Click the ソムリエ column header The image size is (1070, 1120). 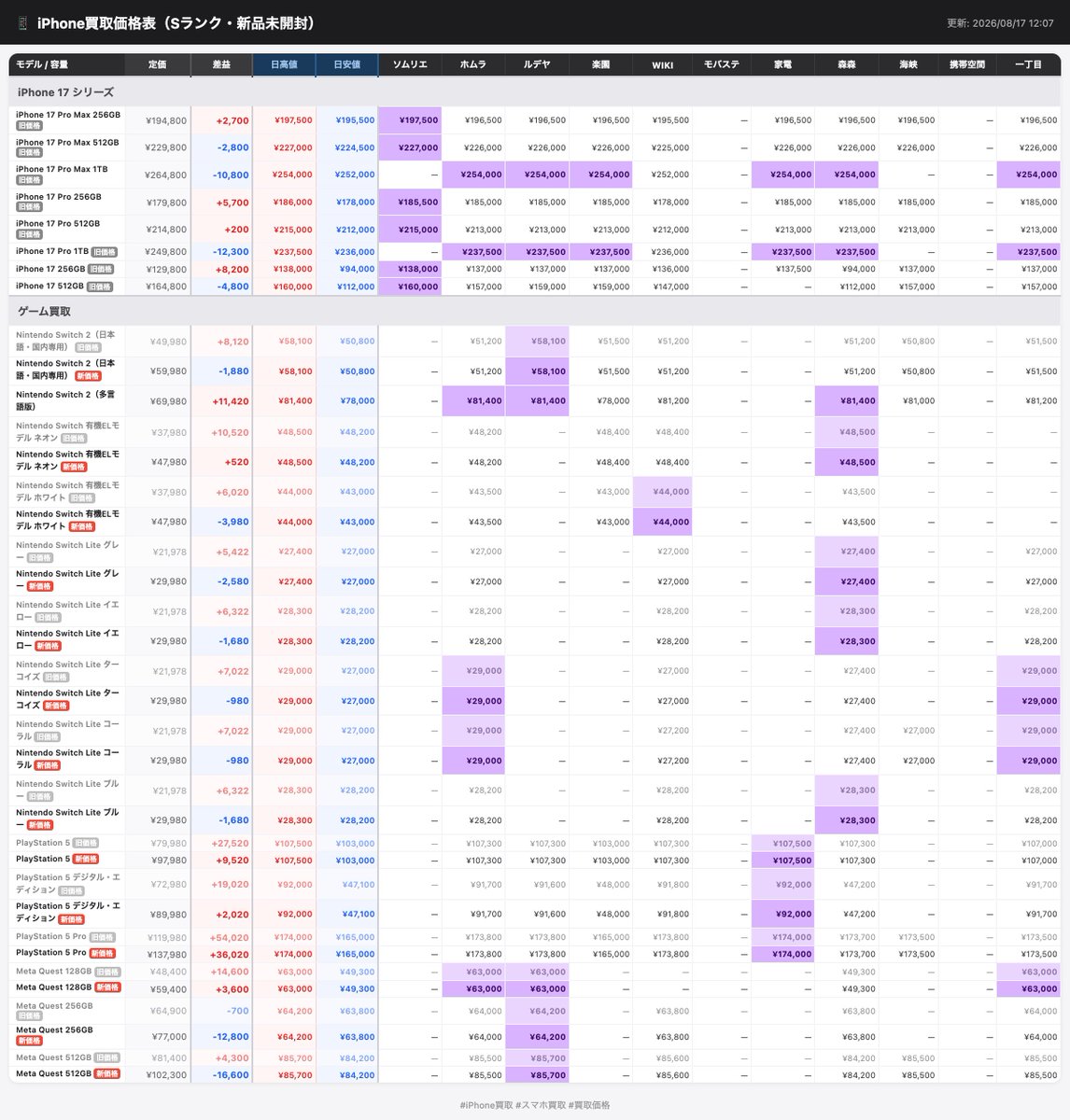(410, 64)
